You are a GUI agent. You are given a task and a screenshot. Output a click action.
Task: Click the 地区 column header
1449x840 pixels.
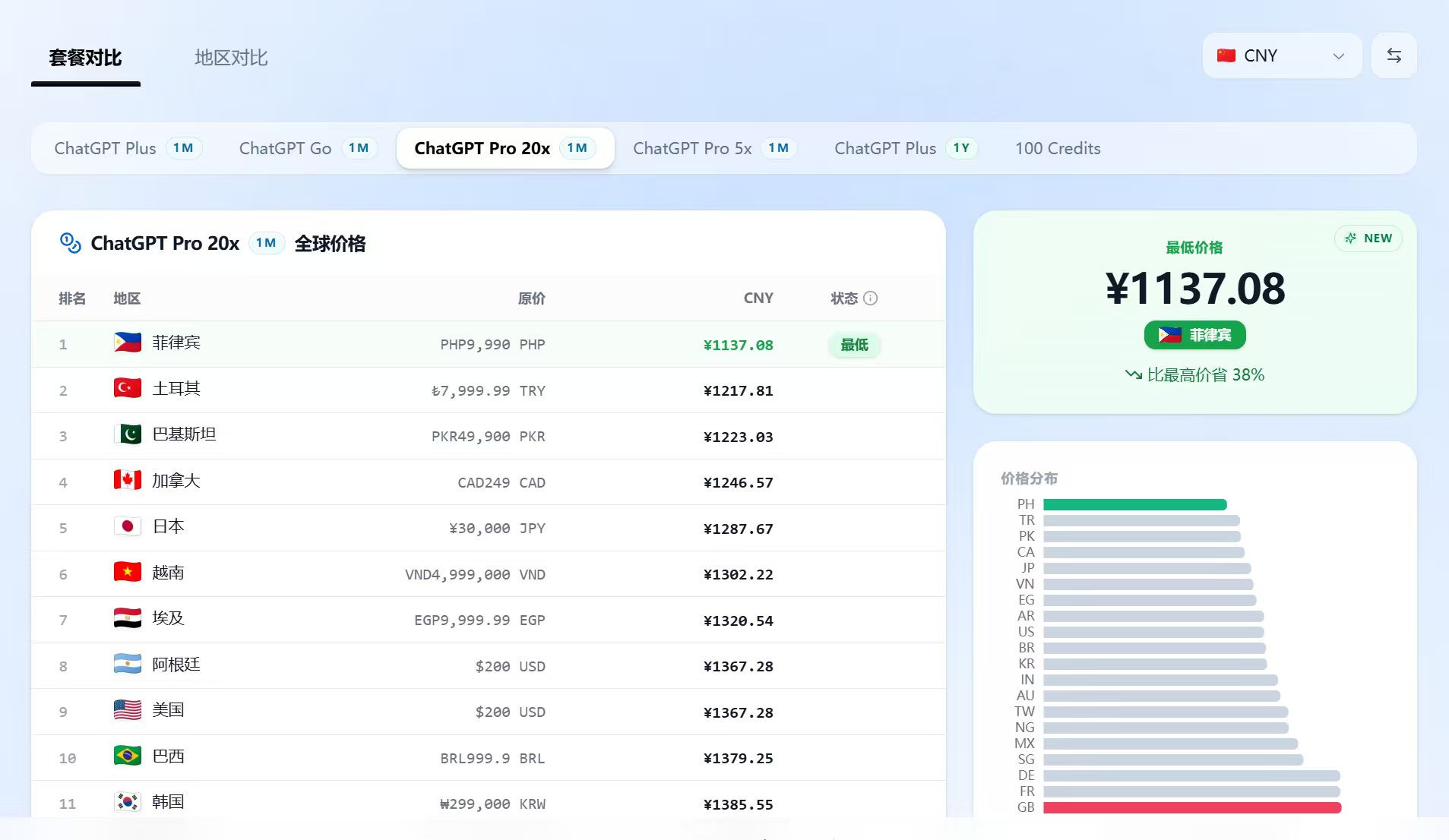(x=127, y=298)
